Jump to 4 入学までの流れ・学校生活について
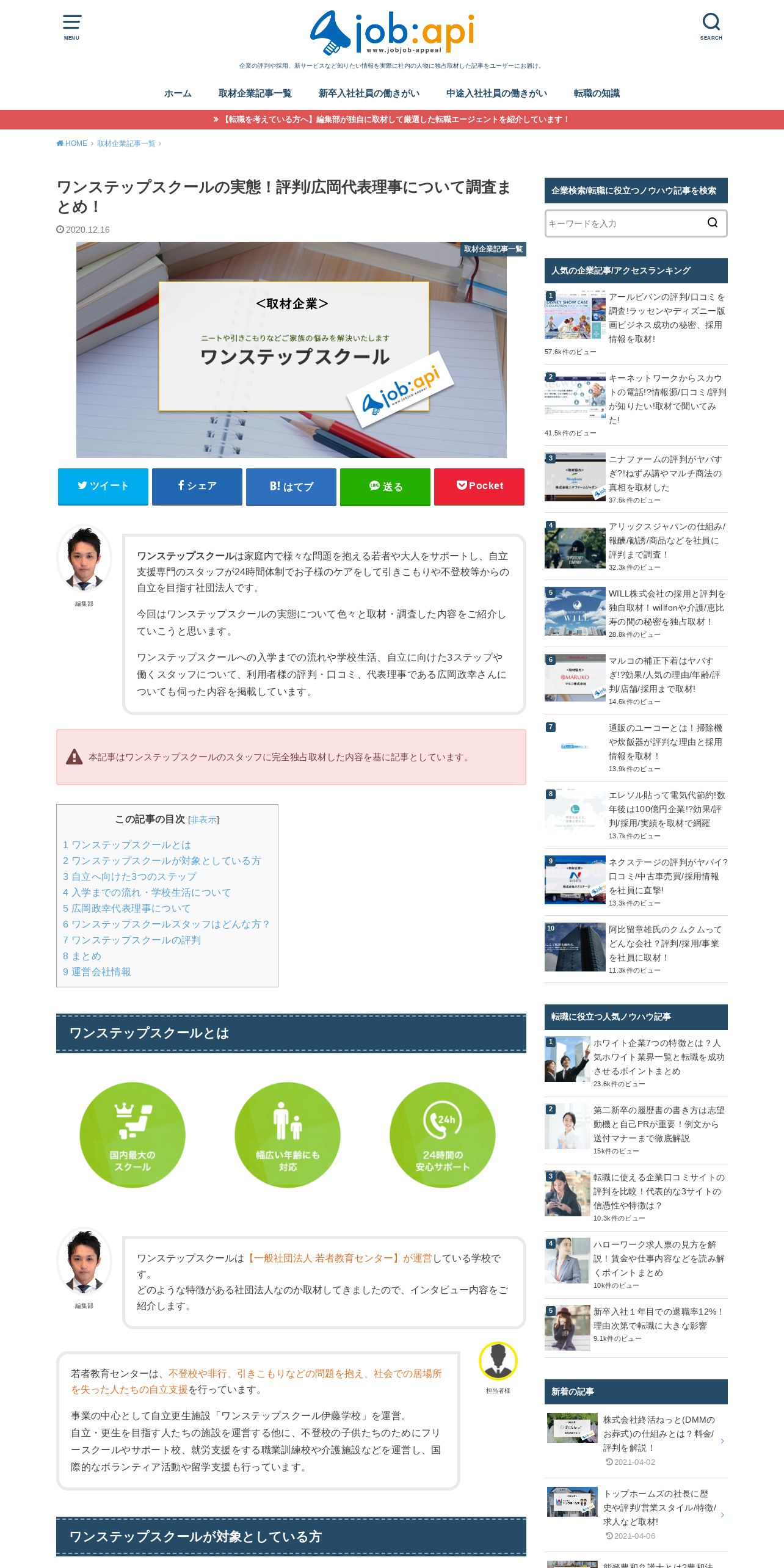This screenshot has height=1568, width=784. tap(147, 892)
